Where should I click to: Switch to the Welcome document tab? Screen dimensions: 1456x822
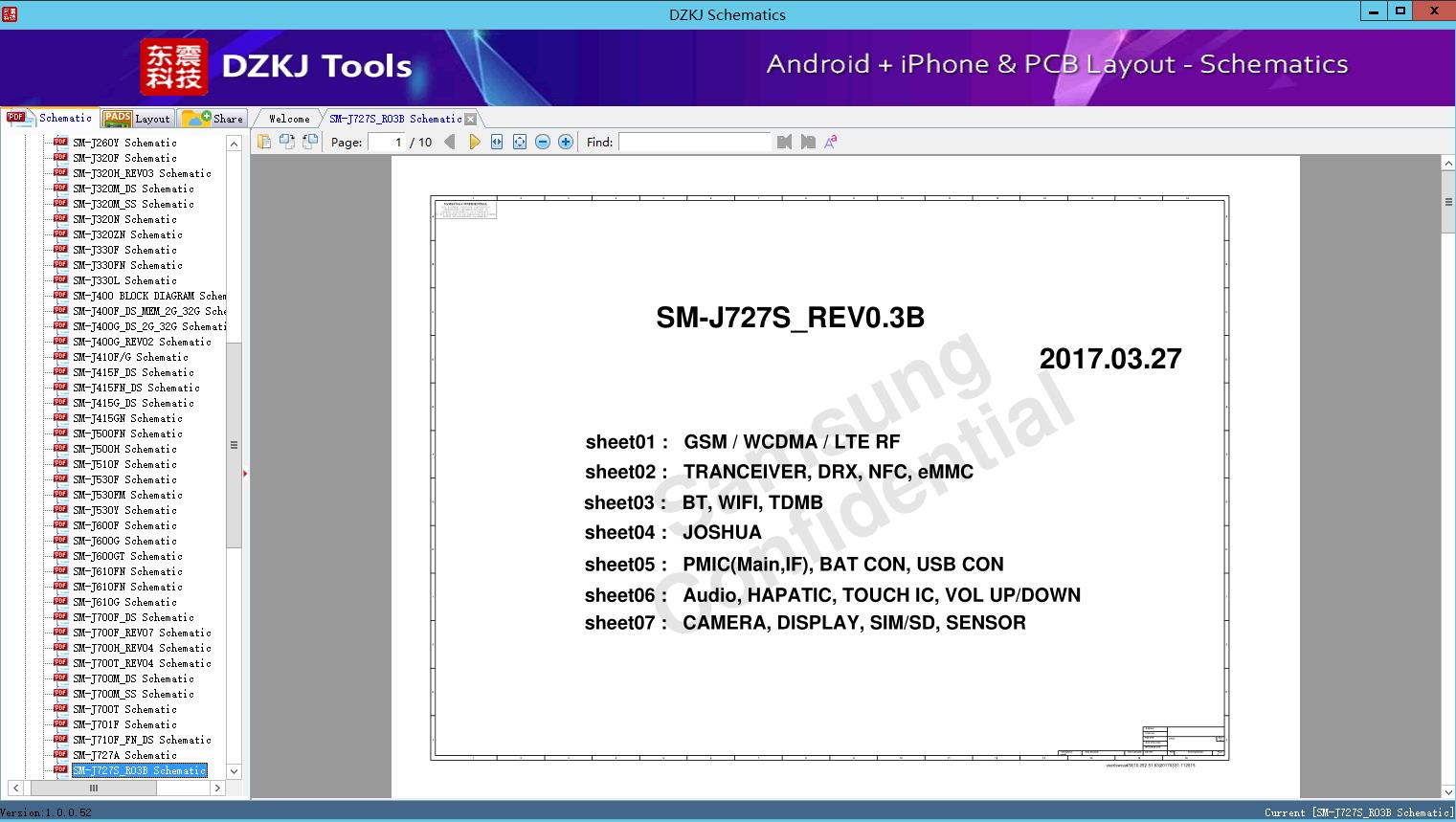pos(288,119)
